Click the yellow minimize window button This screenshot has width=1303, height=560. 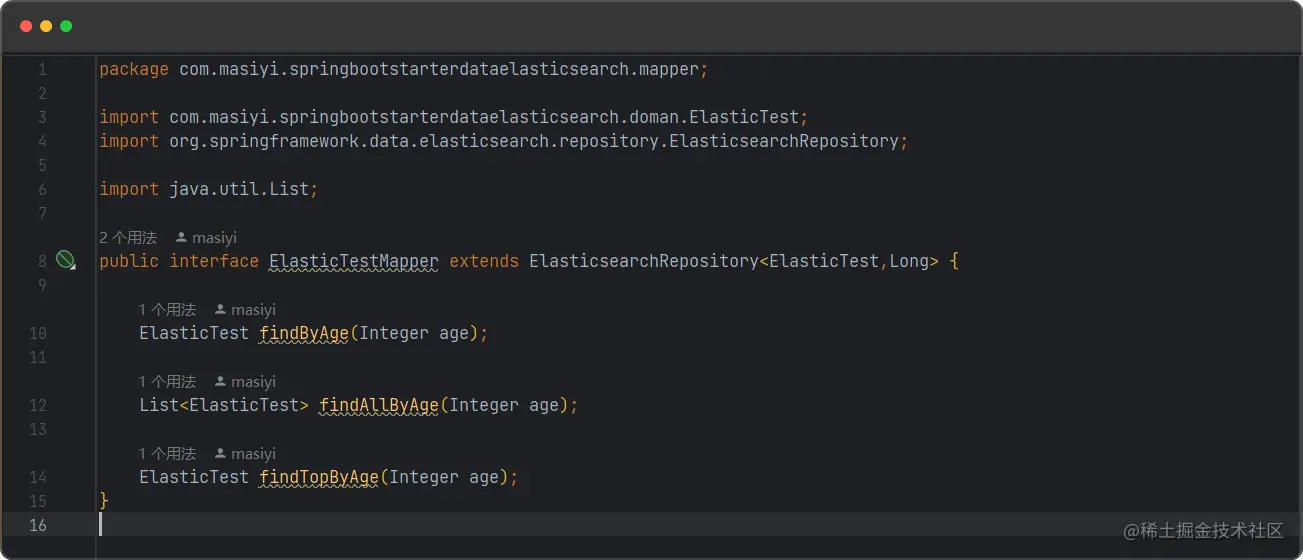pos(46,26)
